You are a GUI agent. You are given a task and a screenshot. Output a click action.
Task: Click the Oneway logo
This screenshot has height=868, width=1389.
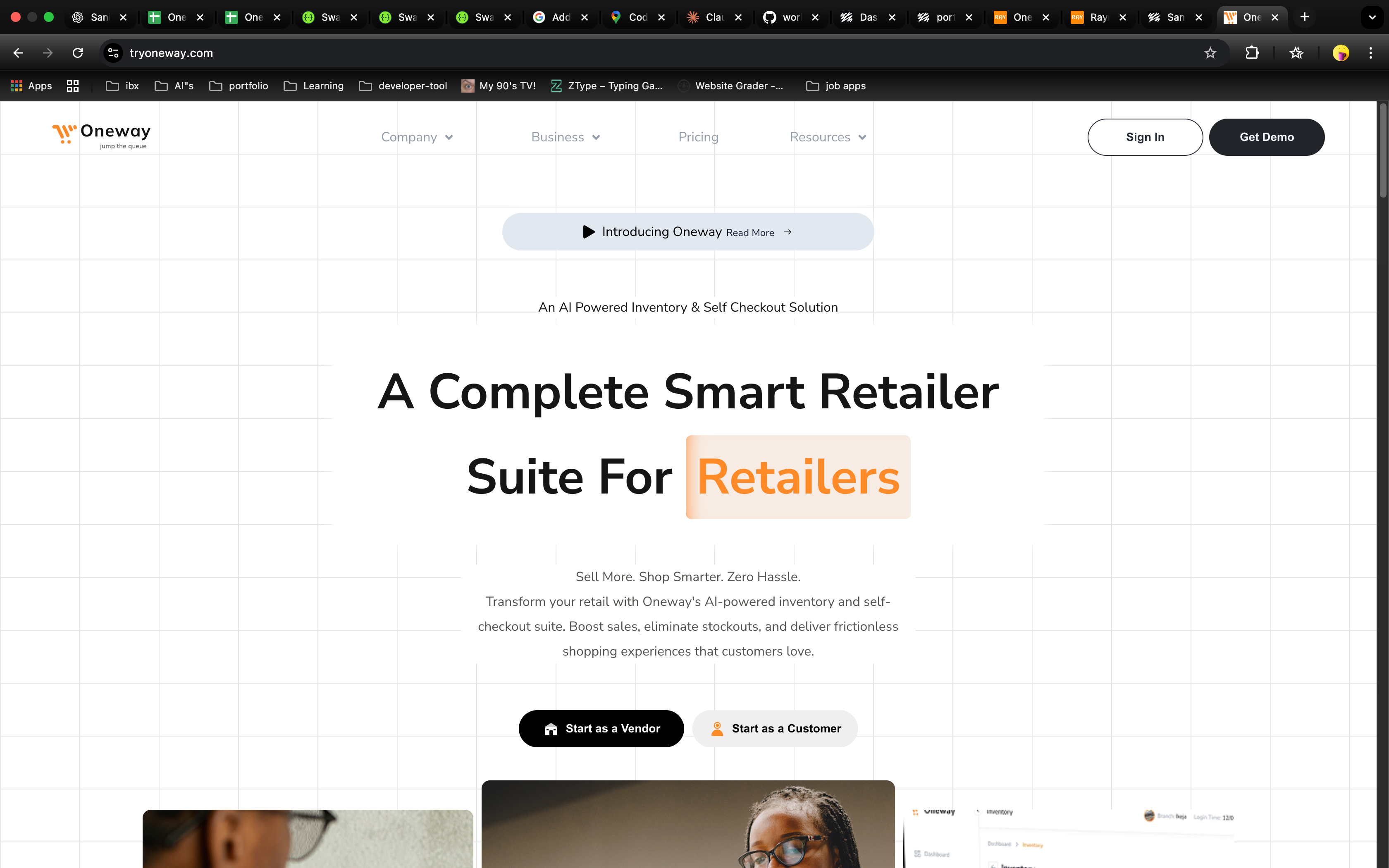click(x=101, y=136)
